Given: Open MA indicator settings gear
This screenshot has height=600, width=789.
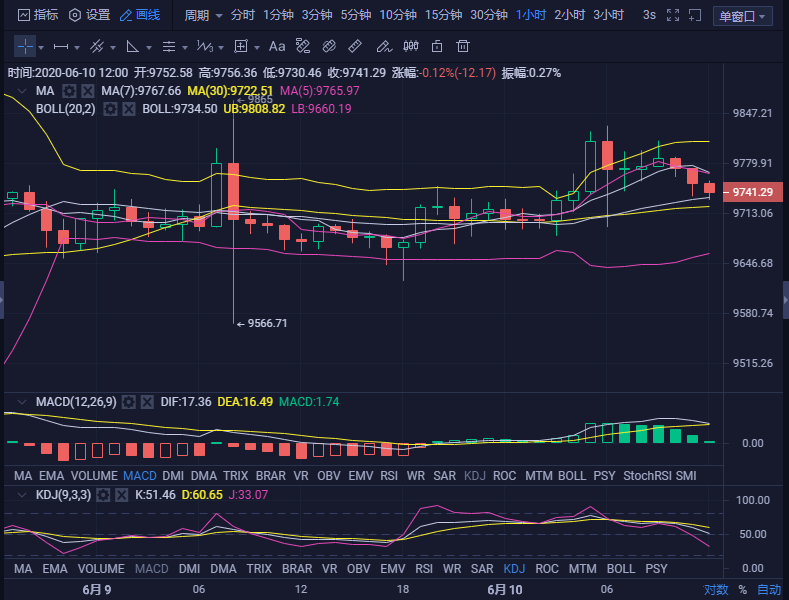Looking at the screenshot, I should point(69,91).
